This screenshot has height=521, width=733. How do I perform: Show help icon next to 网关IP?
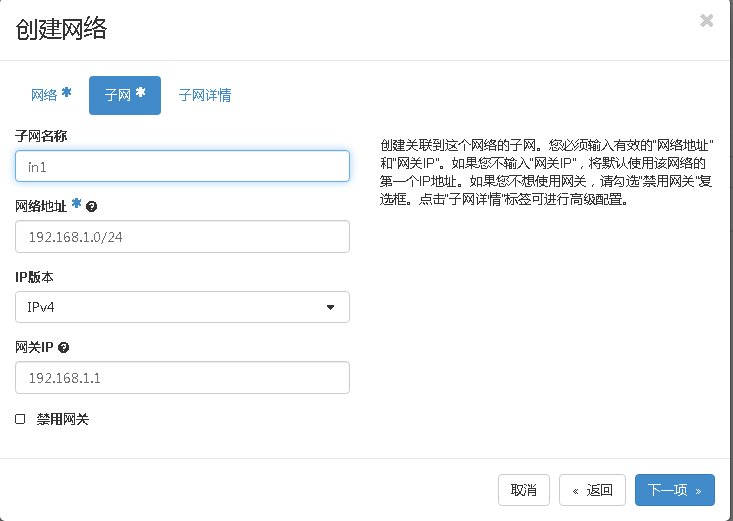(64, 347)
